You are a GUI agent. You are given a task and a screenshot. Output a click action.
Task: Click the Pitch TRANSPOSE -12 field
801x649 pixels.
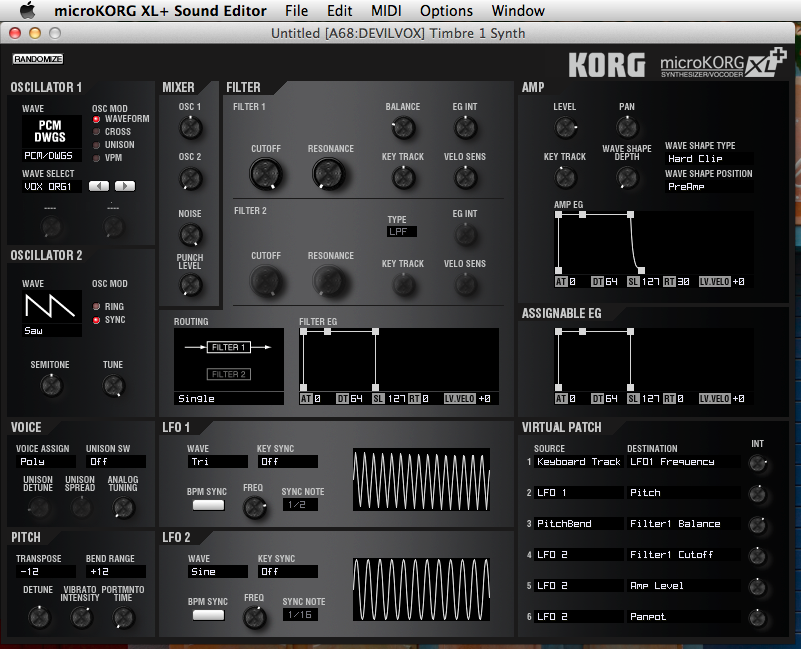click(x=46, y=572)
